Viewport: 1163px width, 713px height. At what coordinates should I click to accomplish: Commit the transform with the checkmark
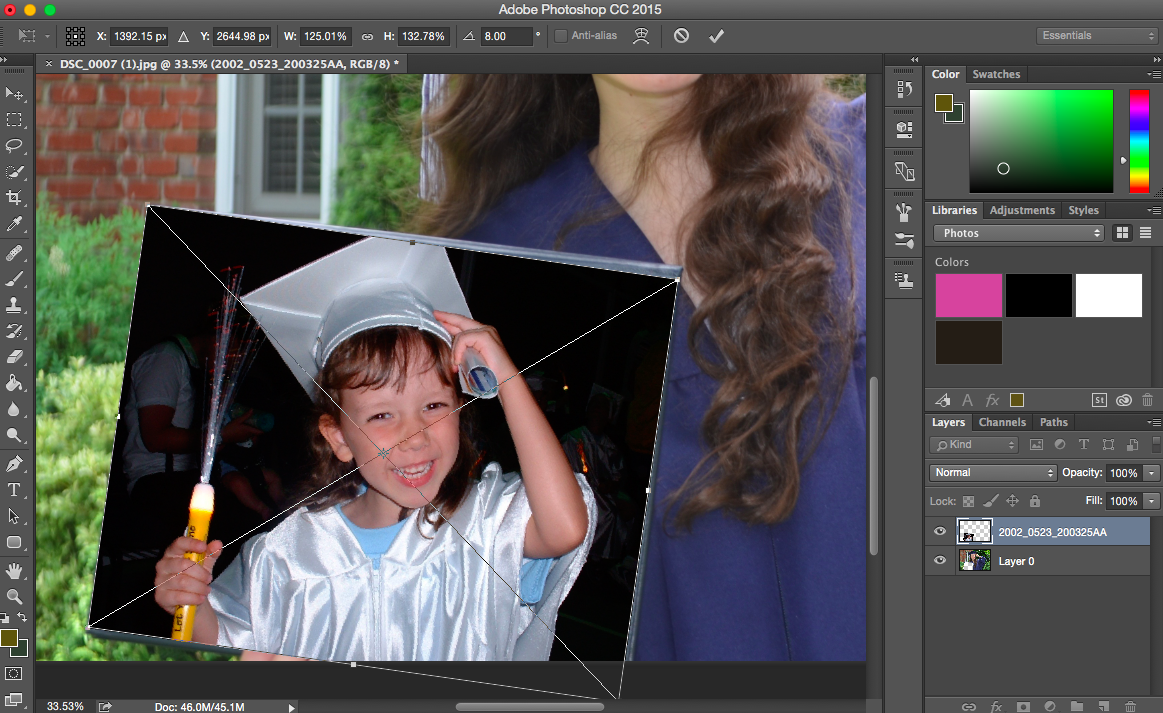(716, 35)
